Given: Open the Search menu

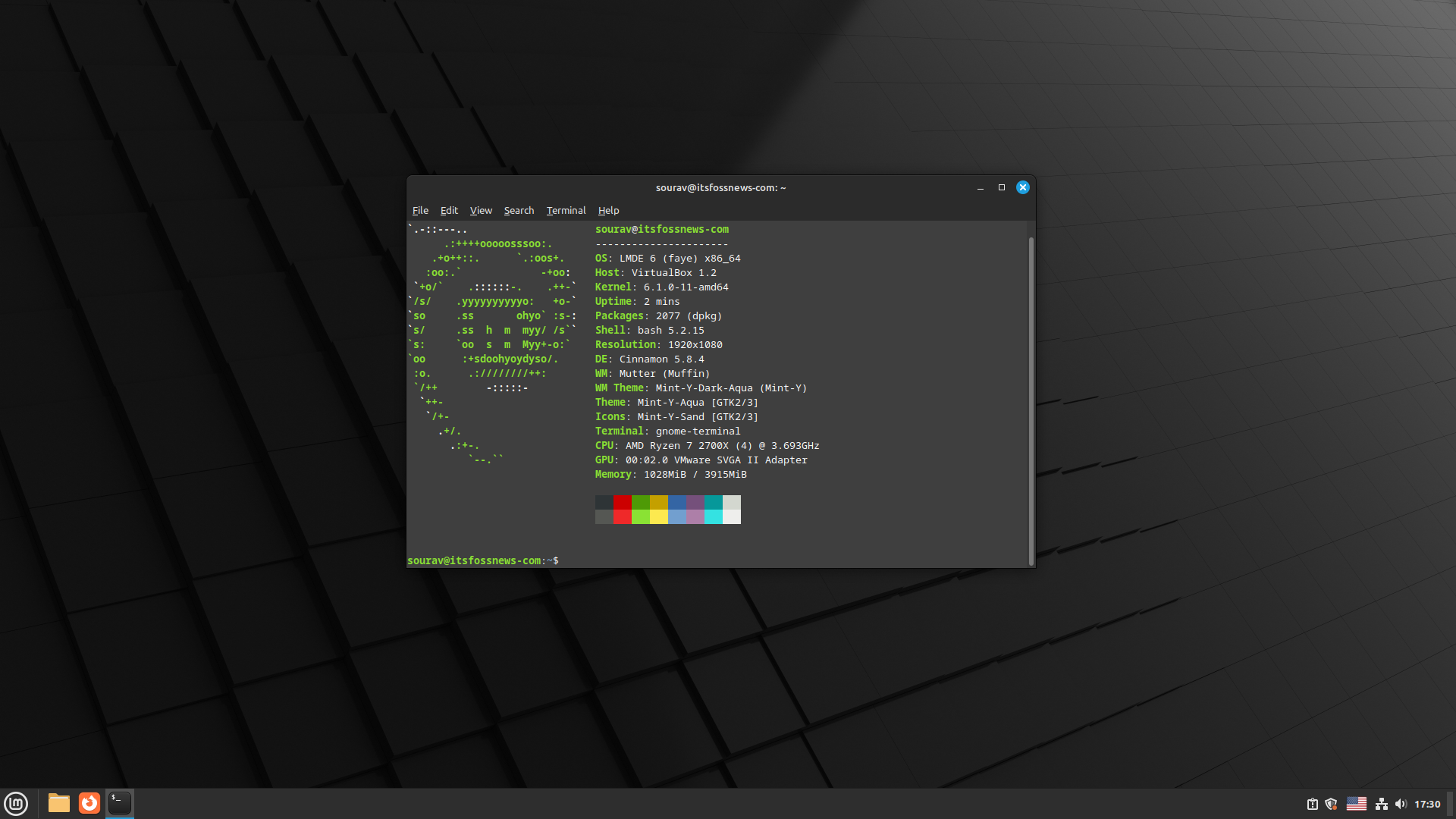Looking at the screenshot, I should [519, 210].
